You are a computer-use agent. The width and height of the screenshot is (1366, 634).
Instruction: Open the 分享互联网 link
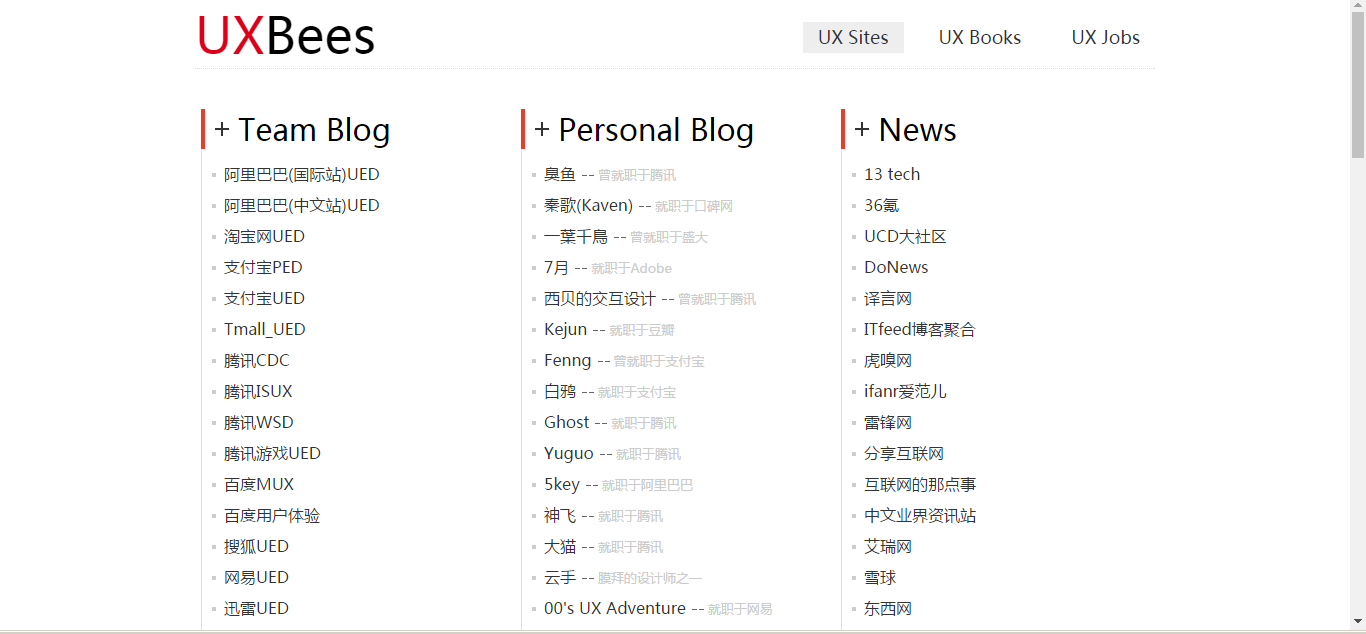point(904,453)
